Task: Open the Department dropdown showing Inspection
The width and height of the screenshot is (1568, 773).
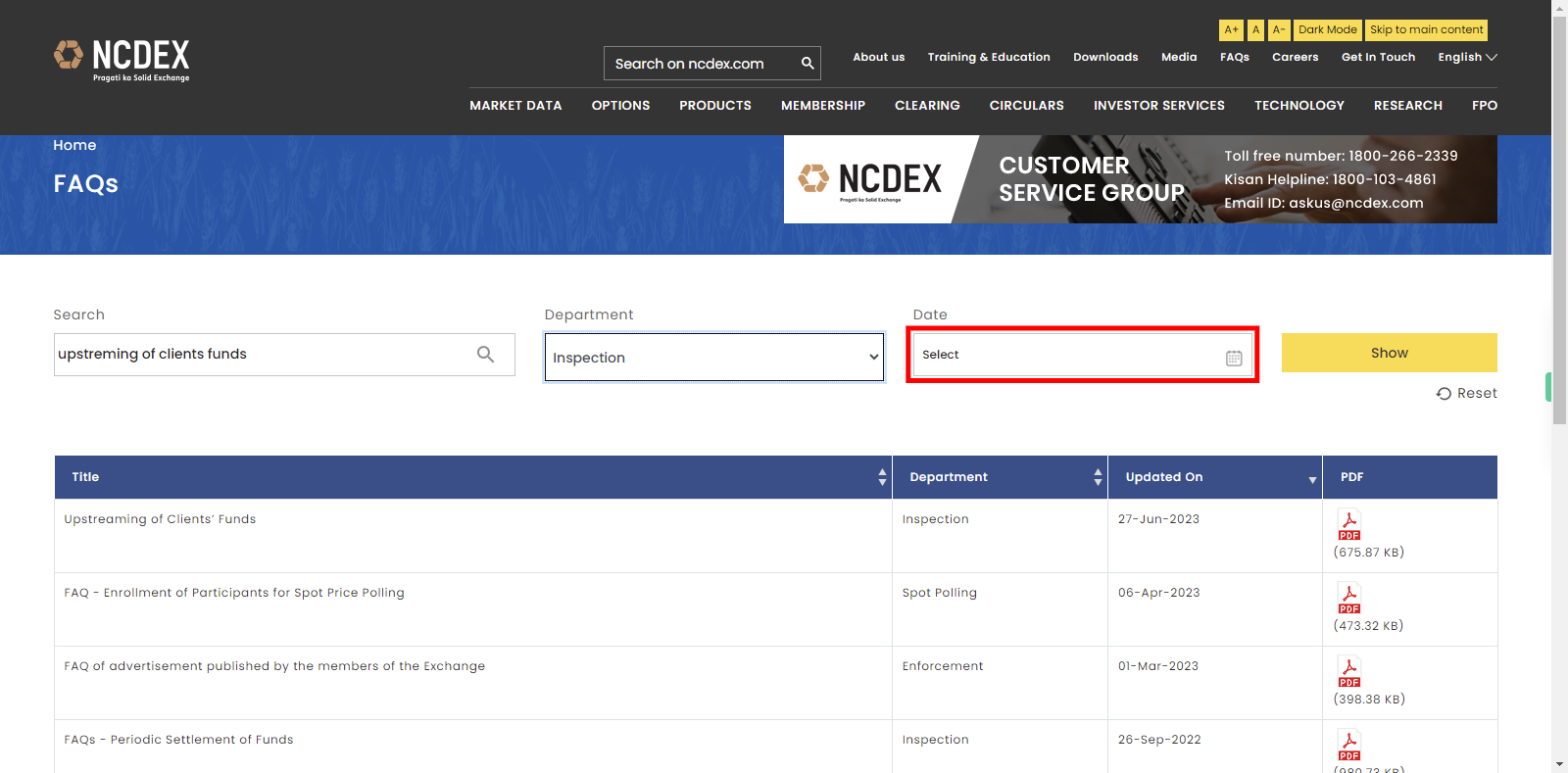Action: [x=714, y=358]
